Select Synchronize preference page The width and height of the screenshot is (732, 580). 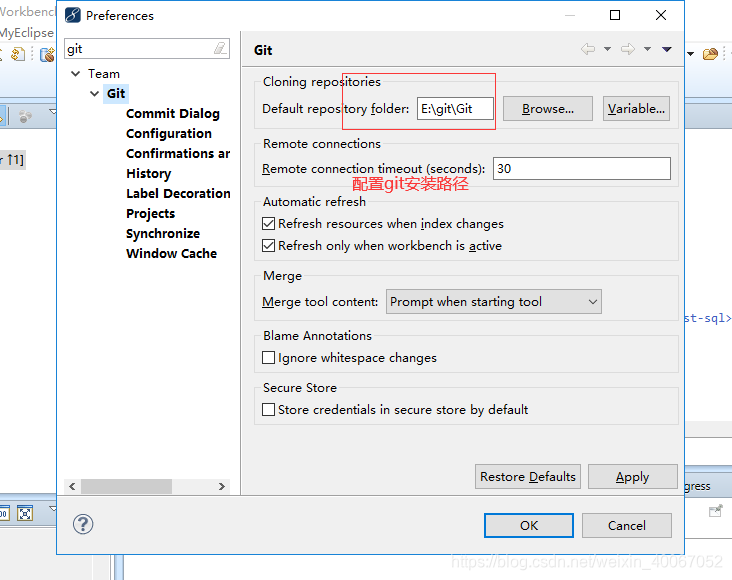[x=163, y=233]
